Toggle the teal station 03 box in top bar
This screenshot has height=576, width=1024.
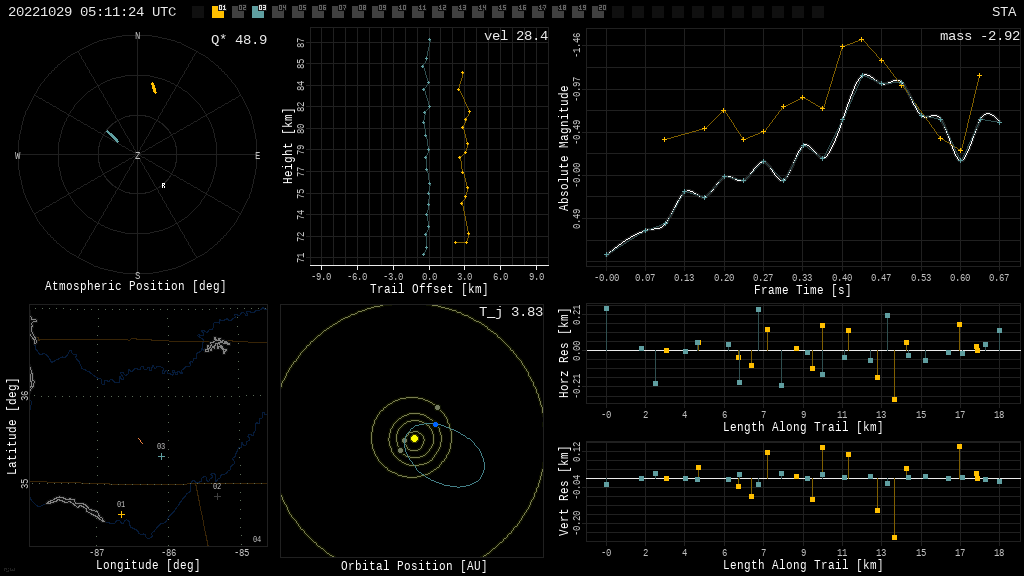pyautogui.click(x=258, y=12)
